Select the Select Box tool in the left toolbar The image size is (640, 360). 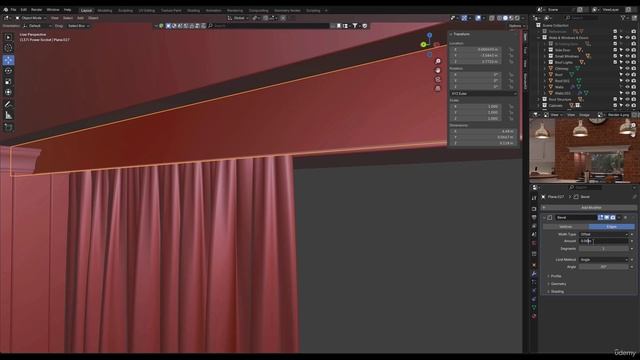[8, 37]
